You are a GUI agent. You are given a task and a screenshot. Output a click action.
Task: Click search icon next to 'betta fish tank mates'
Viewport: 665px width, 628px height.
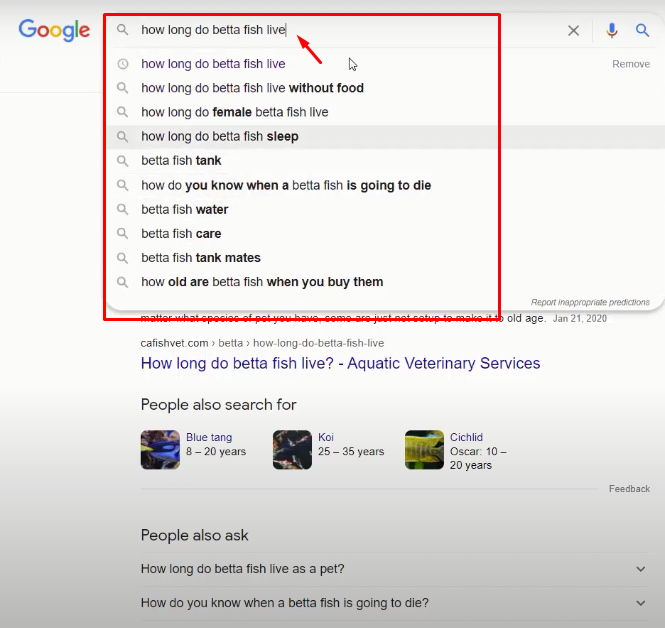(x=123, y=258)
